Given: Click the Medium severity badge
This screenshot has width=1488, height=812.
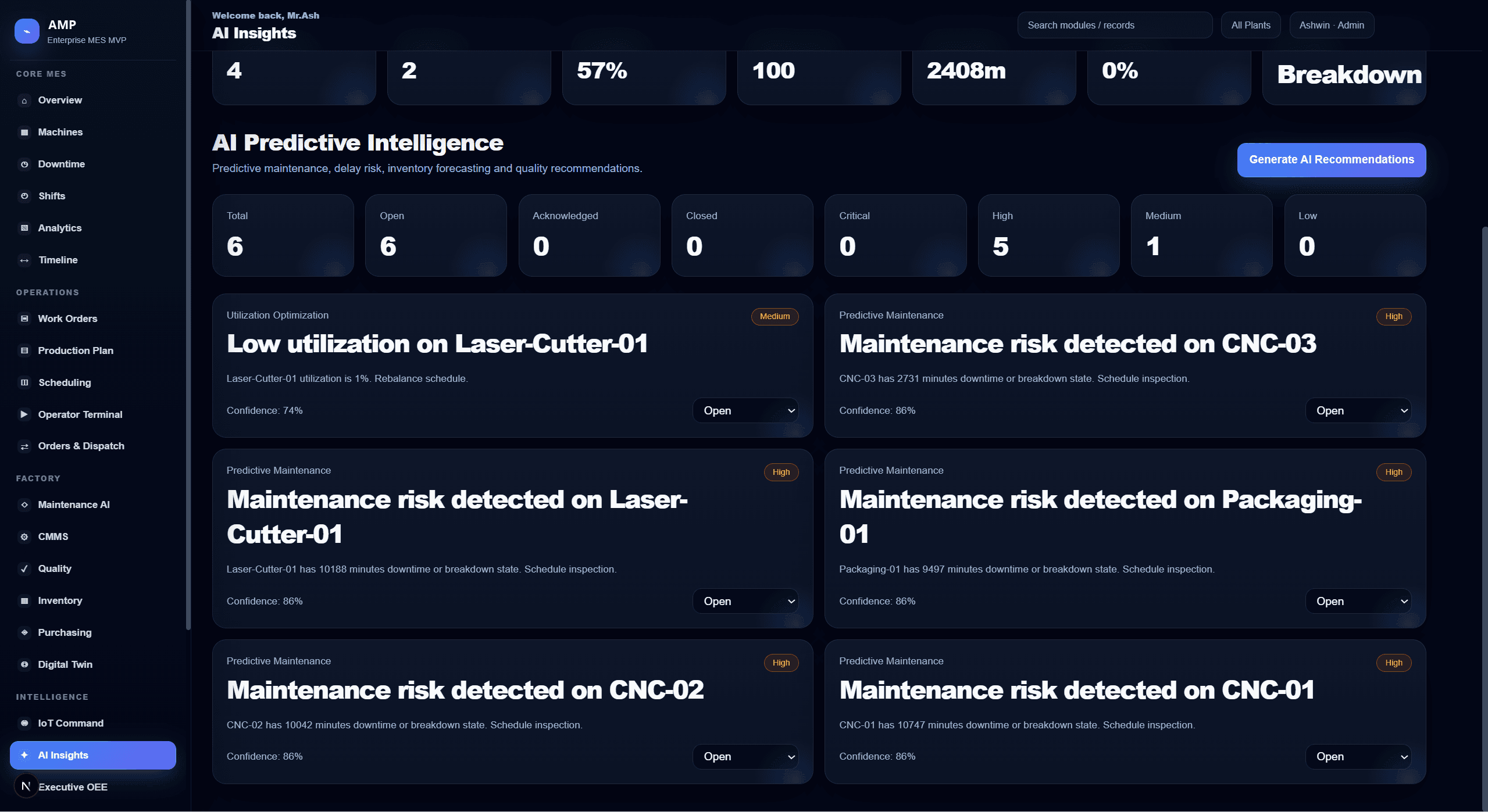Looking at the screenshot, I should click(775, 317).
